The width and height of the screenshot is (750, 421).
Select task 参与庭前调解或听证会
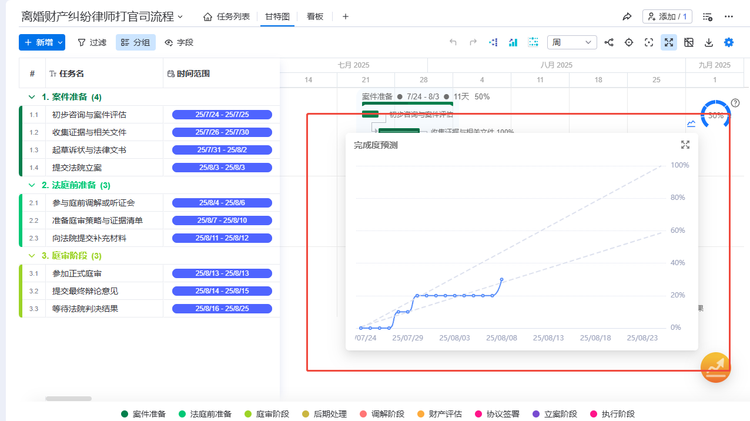tap(93, 203)
